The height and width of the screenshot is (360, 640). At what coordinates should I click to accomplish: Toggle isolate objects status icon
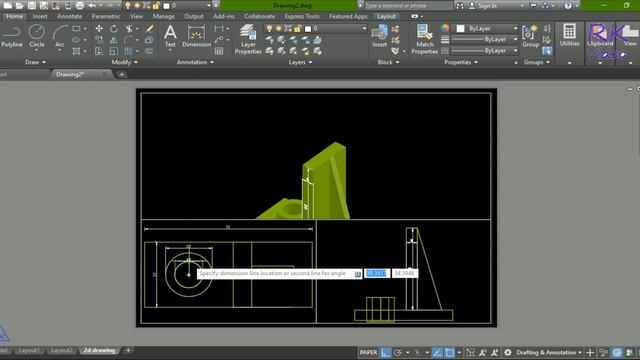tap(603, 352)
